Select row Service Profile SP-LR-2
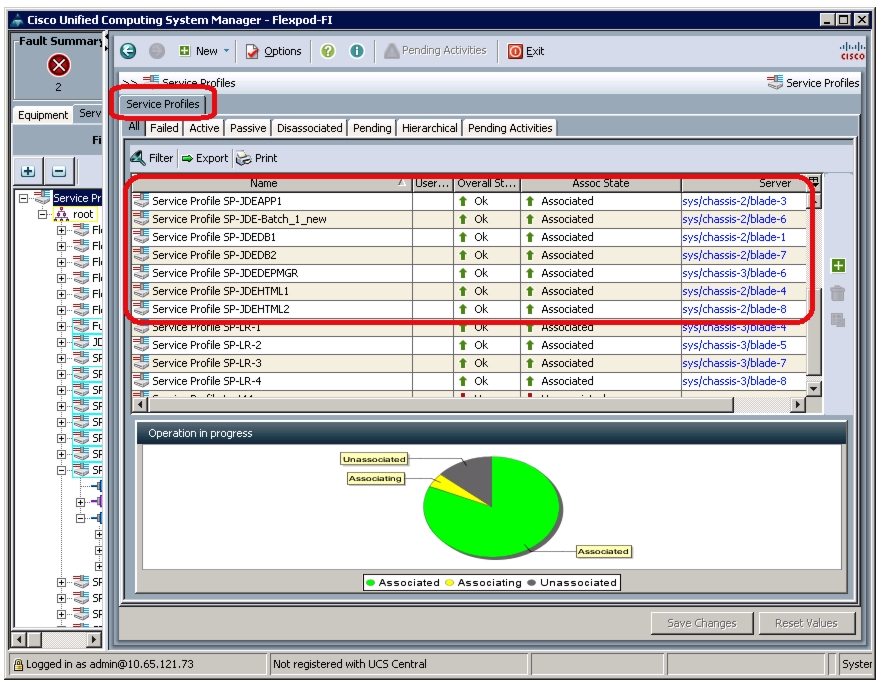 point(469,345)
